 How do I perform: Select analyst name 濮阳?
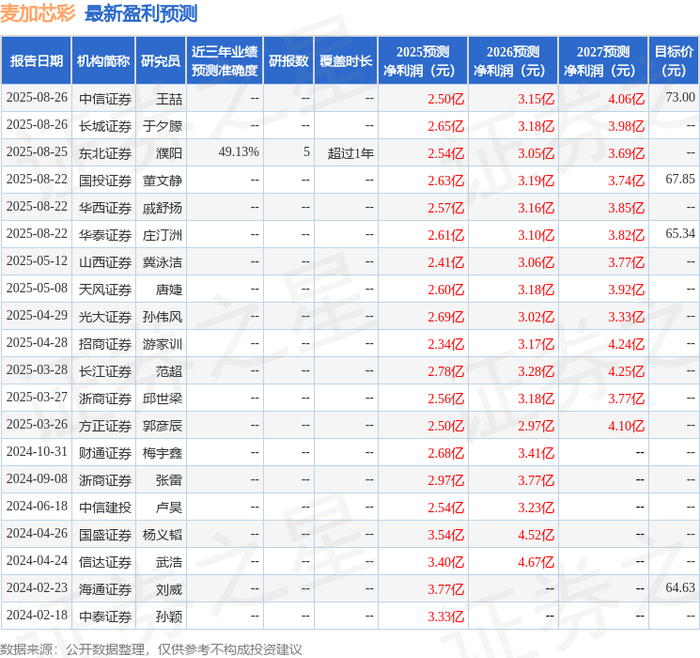[x=169, y=153]
